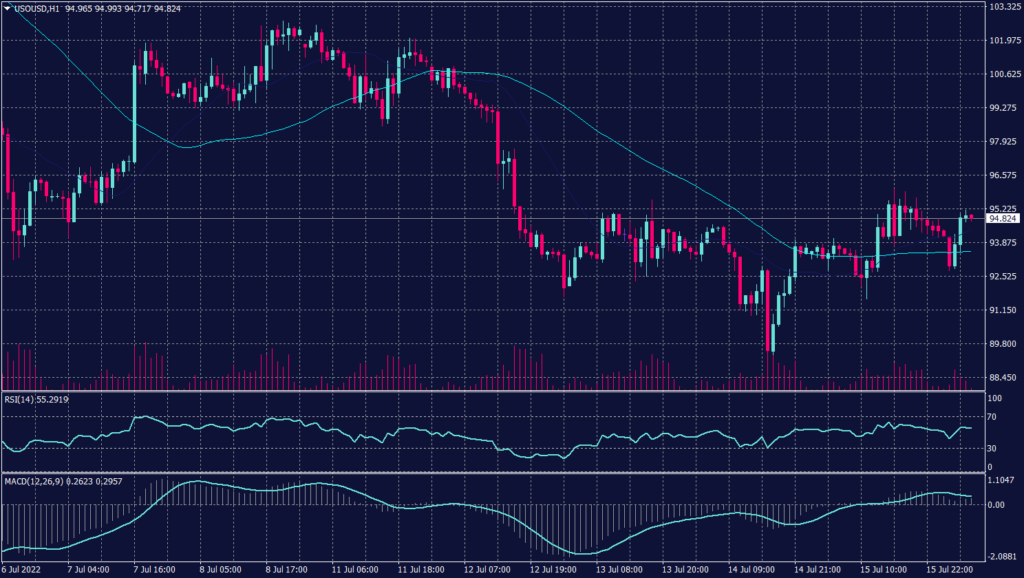Select the 88.450 price axis label

(1004, 377)
